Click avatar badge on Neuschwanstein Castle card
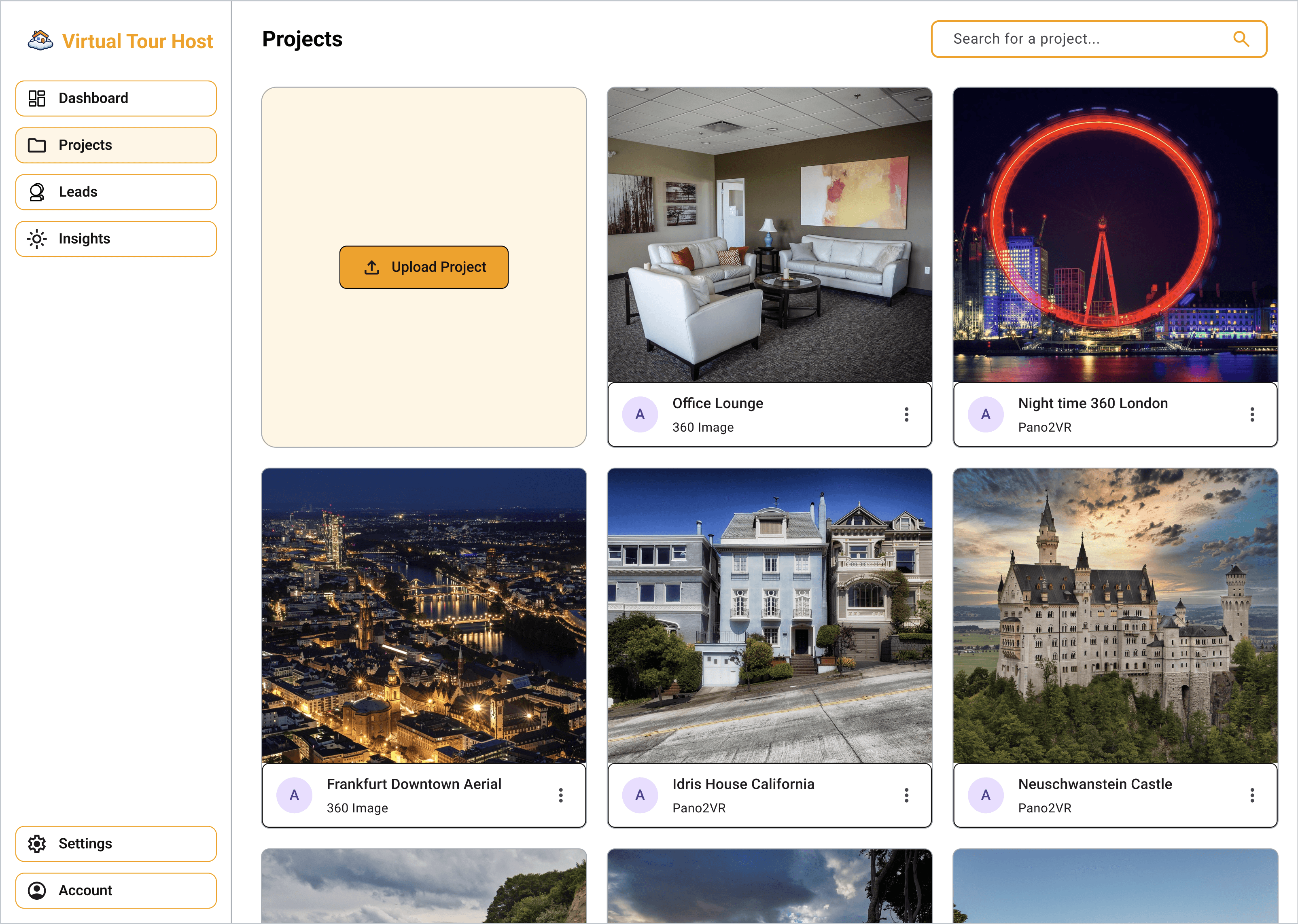 [986, 795]
